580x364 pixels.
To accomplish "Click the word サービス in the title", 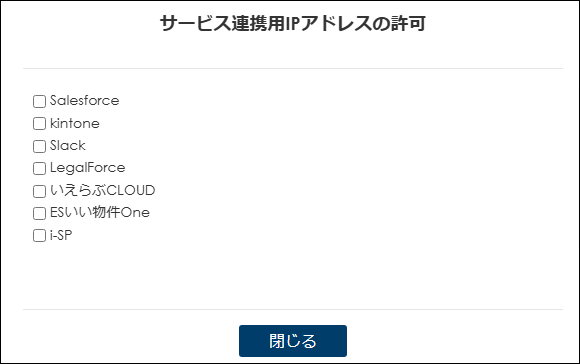I will [195, 24].
